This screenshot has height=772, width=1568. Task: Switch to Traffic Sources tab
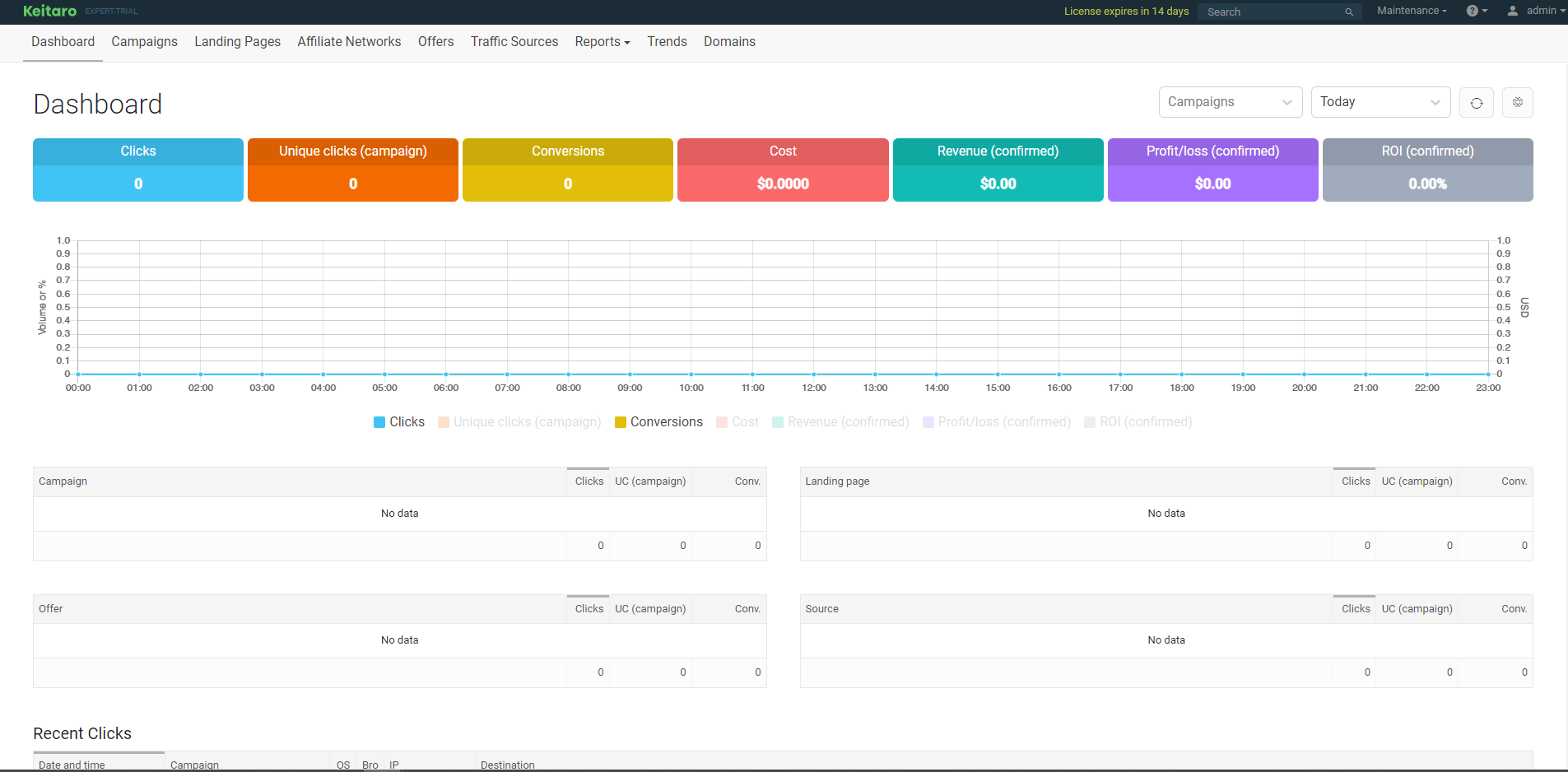click(x=514, y=42)
